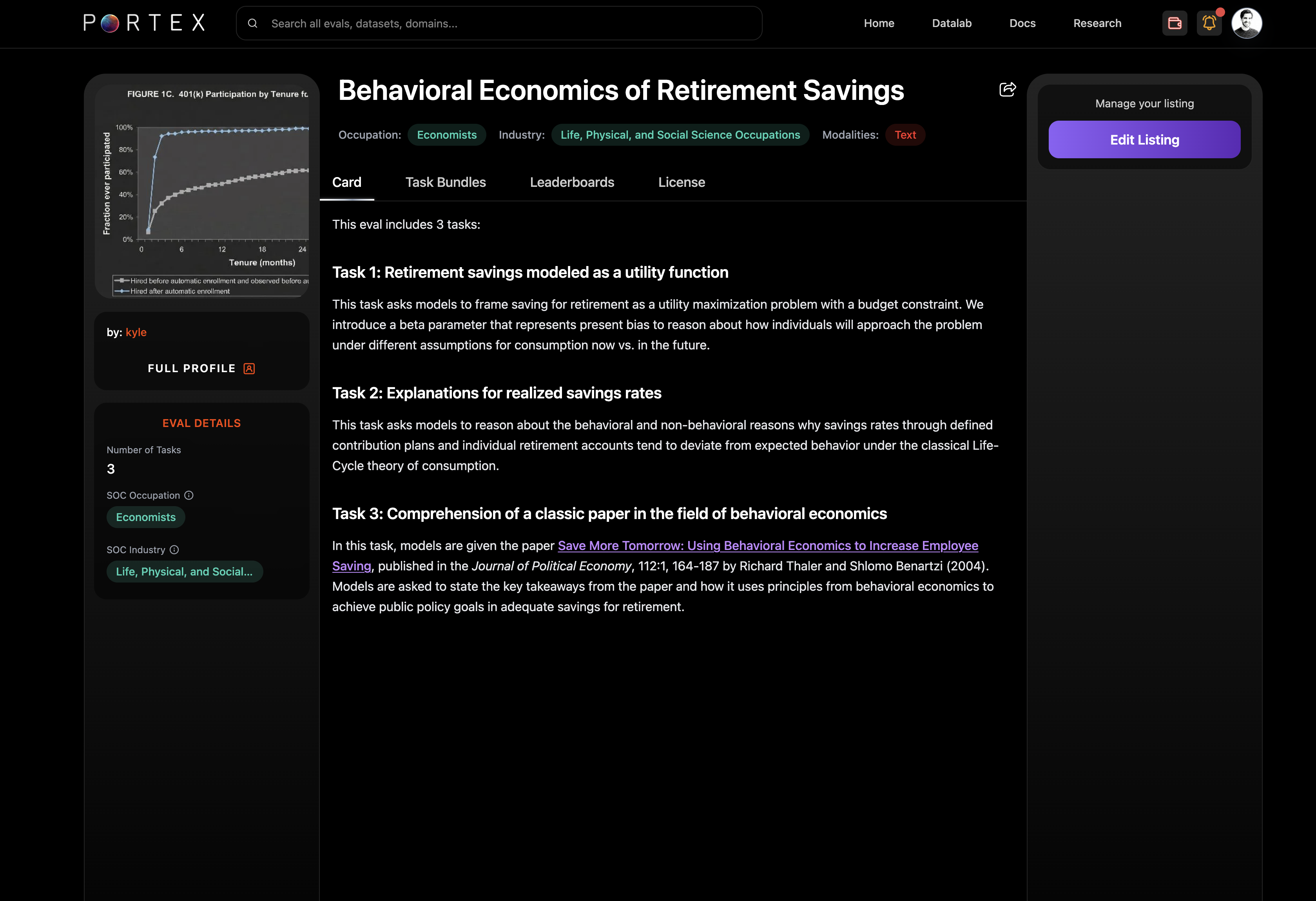
Task: Click the share listing icon
Action: coord(1007,89)
